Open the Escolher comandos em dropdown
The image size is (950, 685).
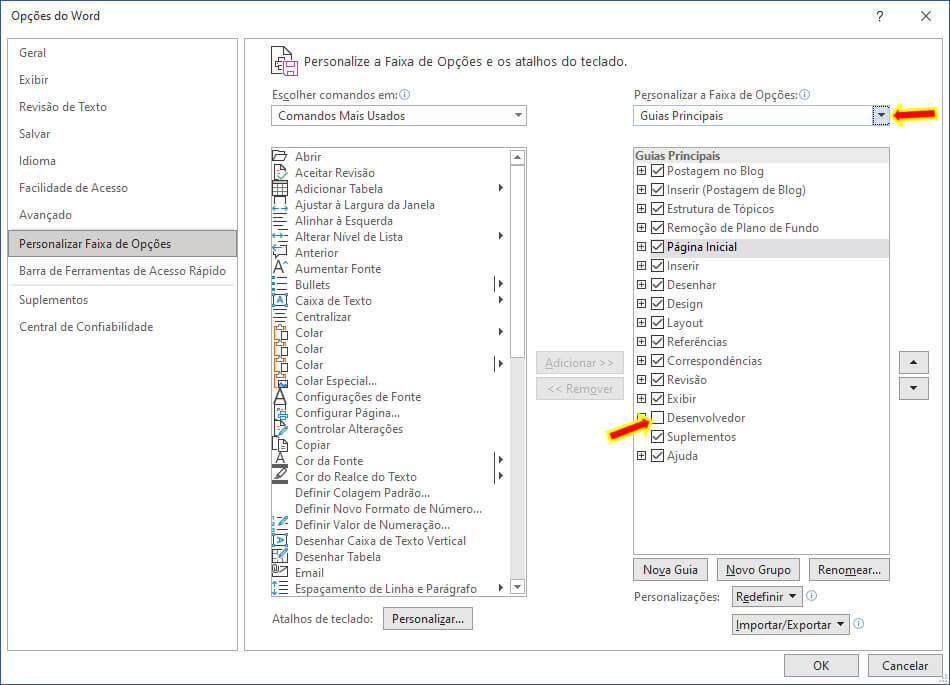pos(399,116)
